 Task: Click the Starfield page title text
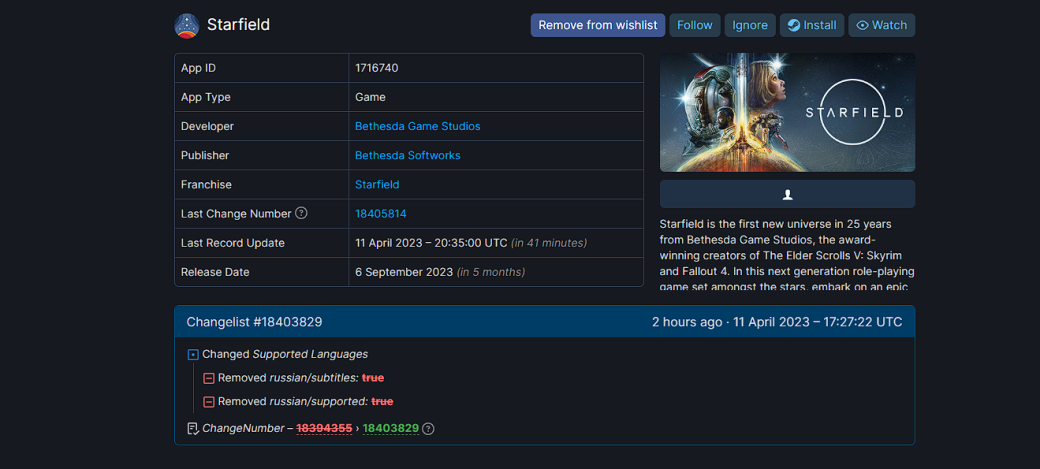tap(238, 25)
